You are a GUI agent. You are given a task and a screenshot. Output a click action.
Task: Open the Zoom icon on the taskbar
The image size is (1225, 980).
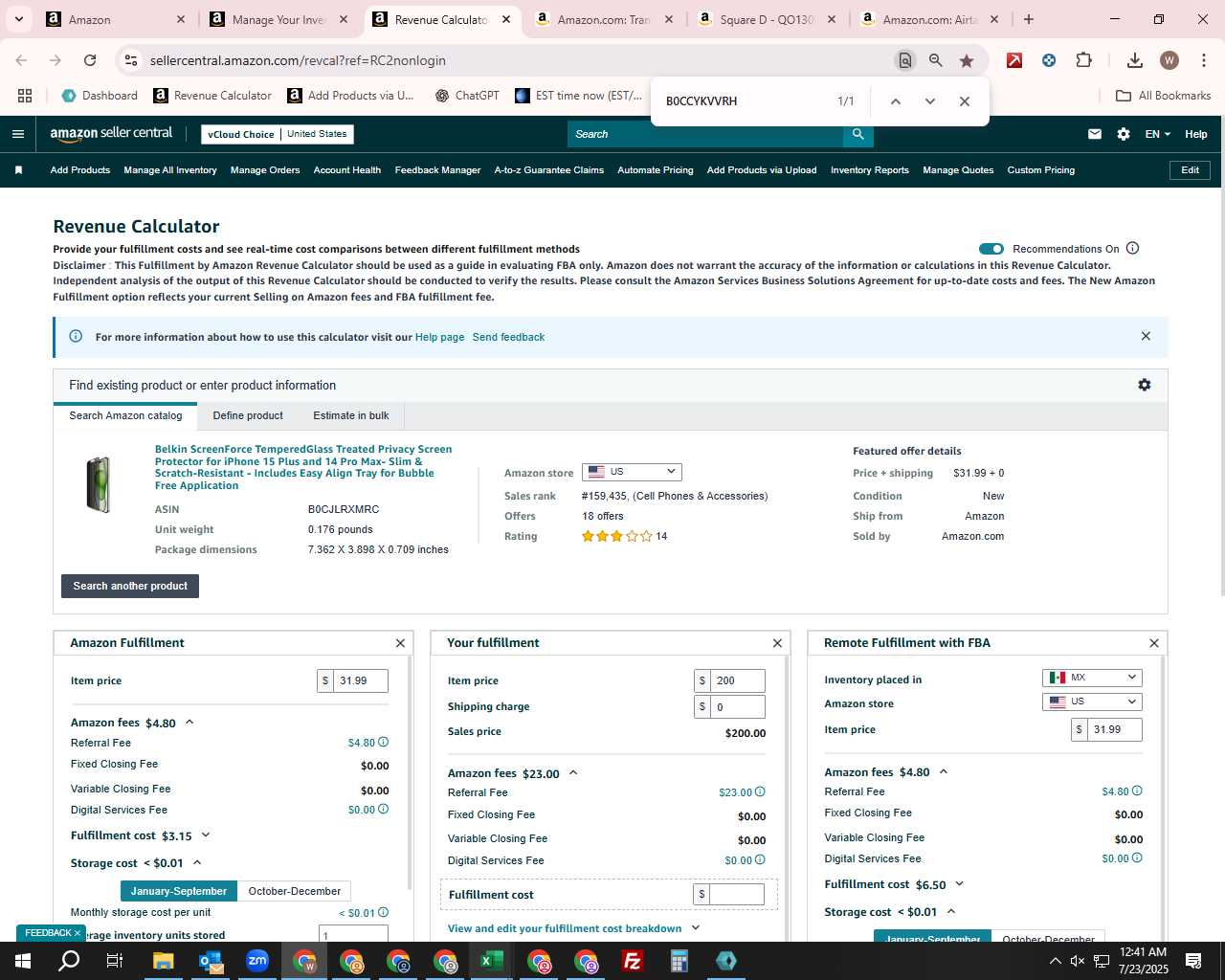[257, 961]
